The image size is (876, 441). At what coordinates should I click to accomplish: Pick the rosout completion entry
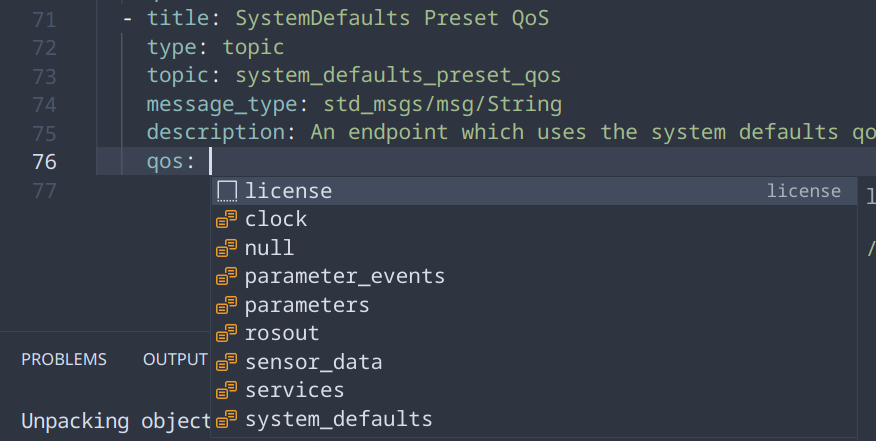534,333
